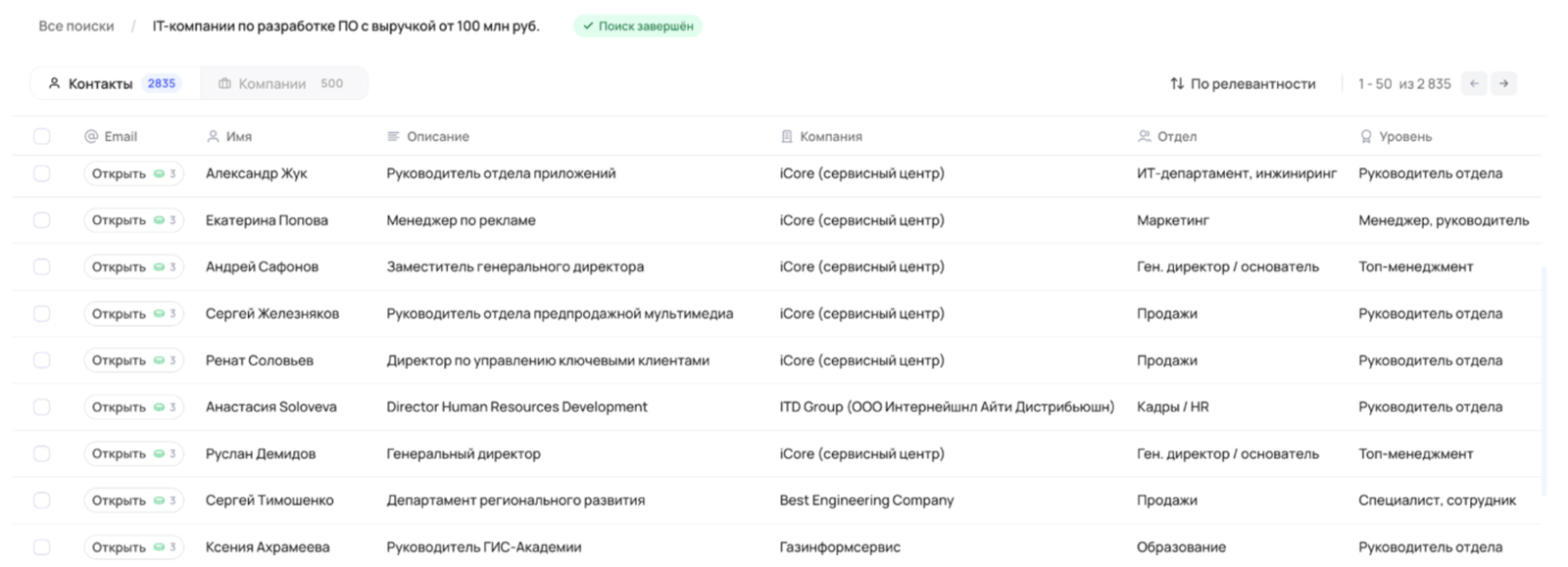Image resolution: width=1568 pixels, height=567 pixels.
Task: Click company Газинформсервис
Action: (x=840, y=547)
